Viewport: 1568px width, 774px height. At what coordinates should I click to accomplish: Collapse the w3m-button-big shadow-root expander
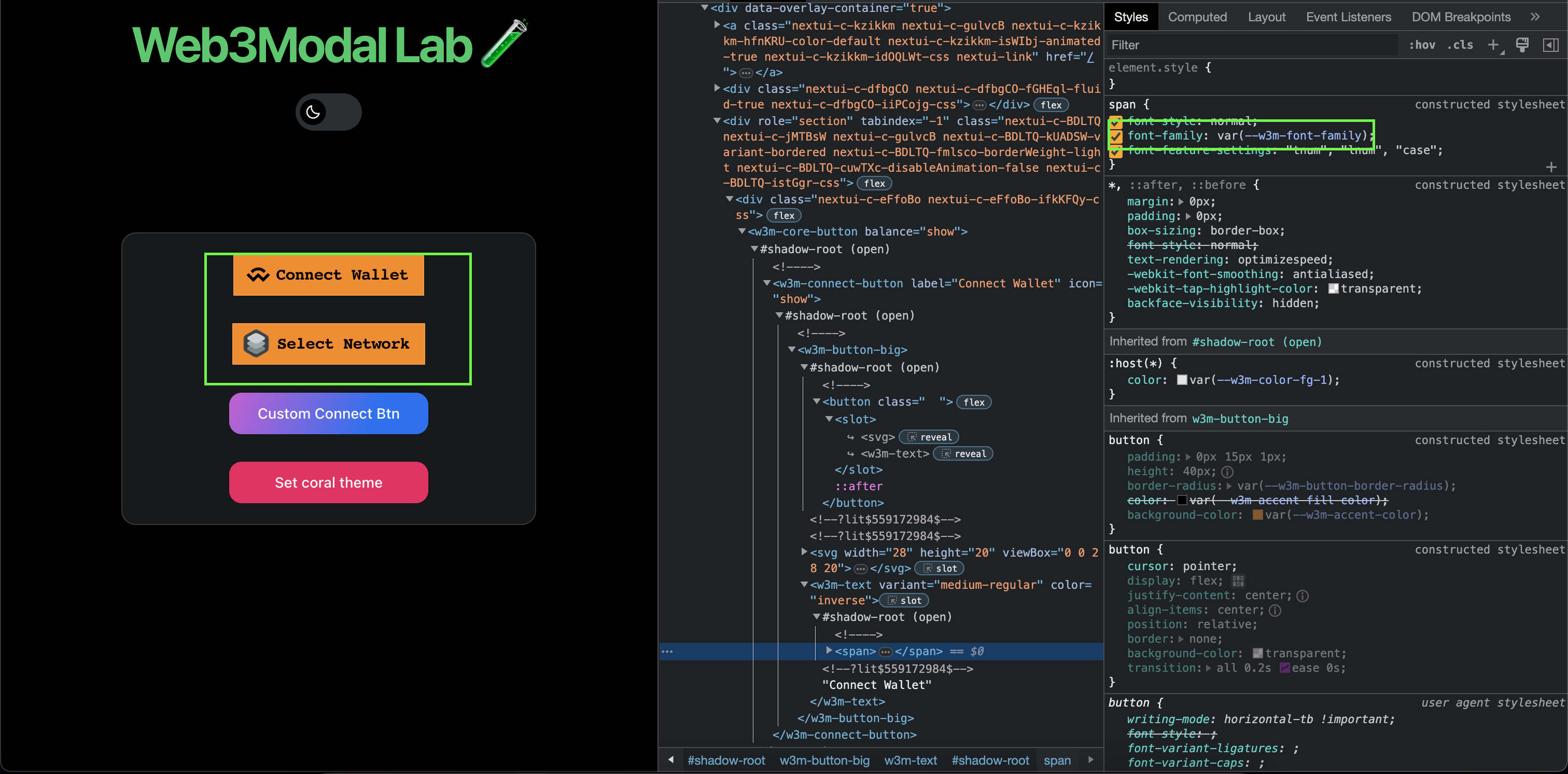click(x=805, y=367)
